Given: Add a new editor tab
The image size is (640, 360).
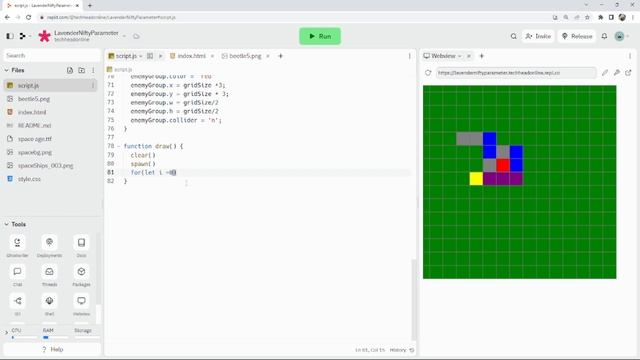Looking at the screenshot, I should point(280,56).
